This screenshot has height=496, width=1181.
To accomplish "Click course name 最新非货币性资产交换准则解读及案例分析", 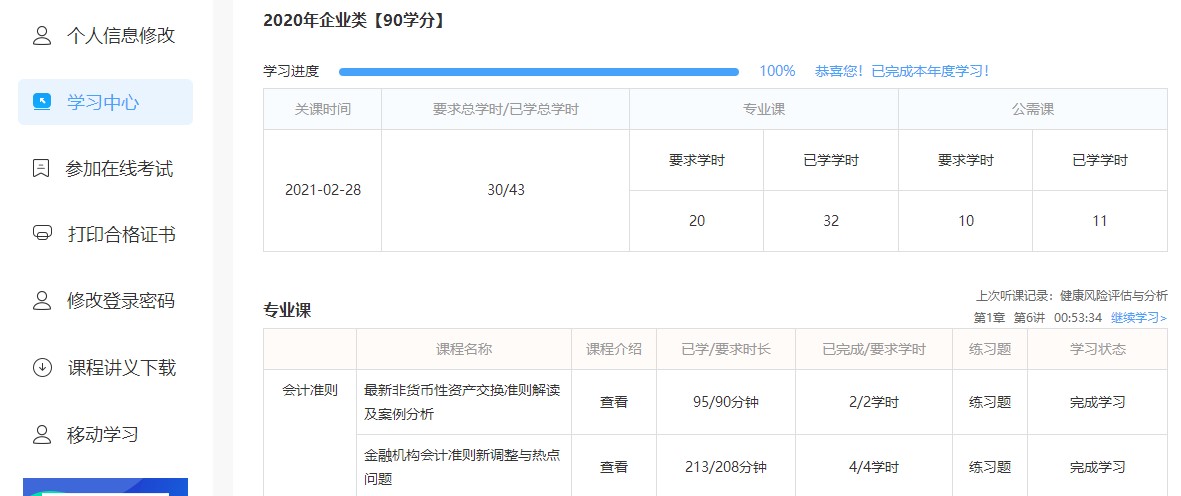I will (462, 402).
